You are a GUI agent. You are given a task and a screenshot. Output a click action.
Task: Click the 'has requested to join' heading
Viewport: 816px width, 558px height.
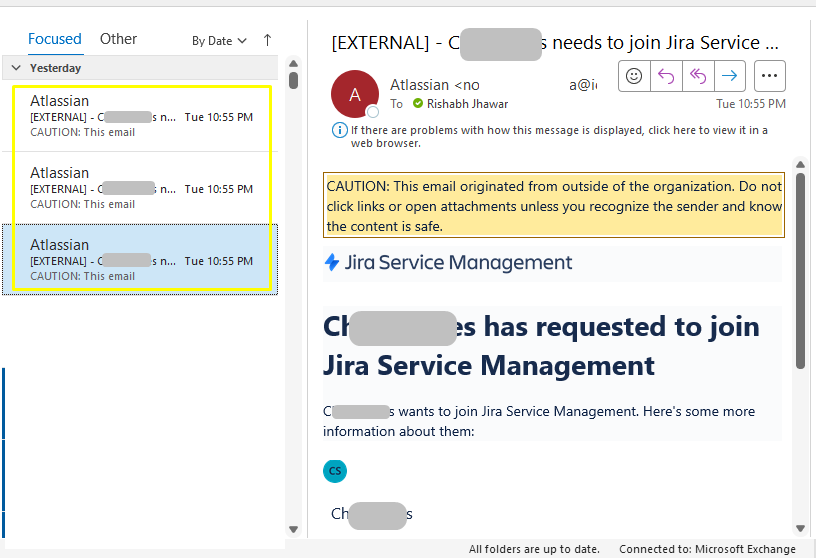click(x=541, y=346)
